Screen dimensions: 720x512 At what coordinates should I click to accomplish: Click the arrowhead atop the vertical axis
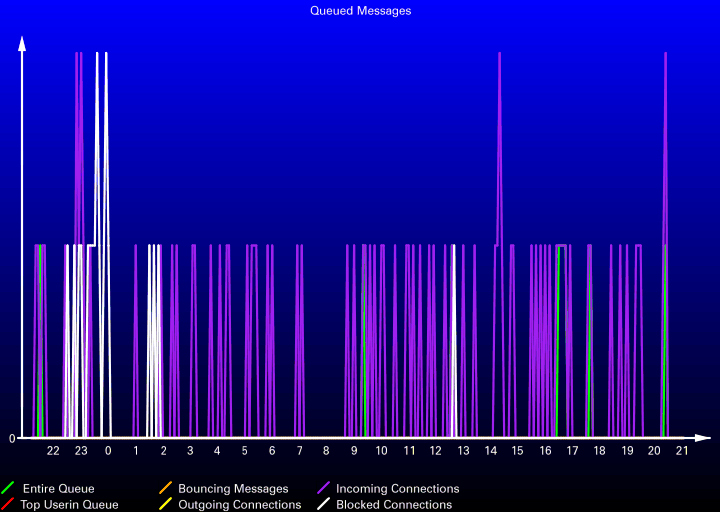tap(22, 42)
